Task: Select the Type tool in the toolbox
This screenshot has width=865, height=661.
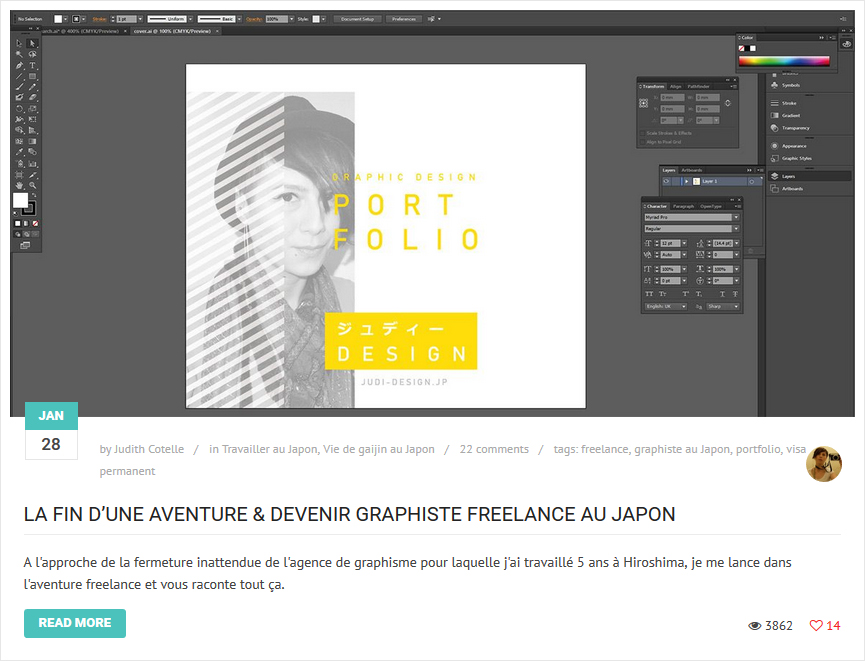Action: [x=33, y=65]
